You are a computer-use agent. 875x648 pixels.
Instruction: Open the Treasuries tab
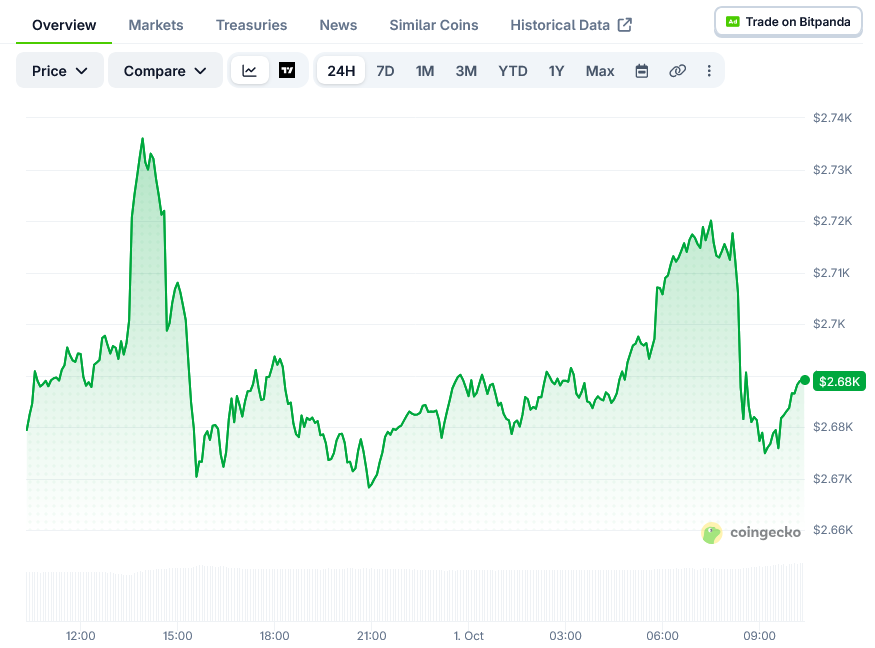click(x=251, y=25)
